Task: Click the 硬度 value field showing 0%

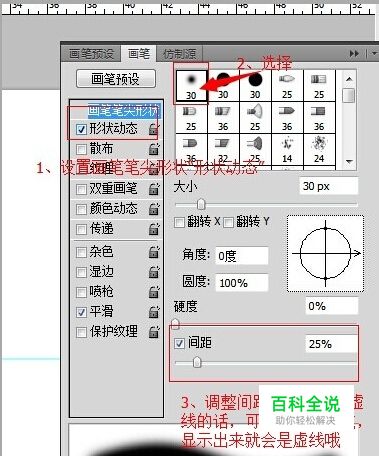Action: click(332, 306)
